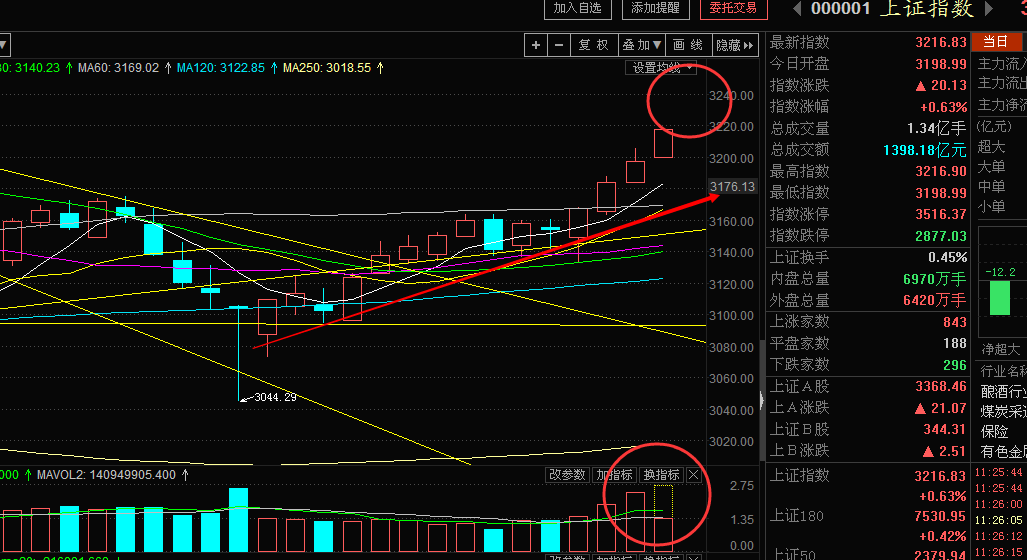Close the volume indicator panel
The image size is (1027, 560).
[694, 475]
